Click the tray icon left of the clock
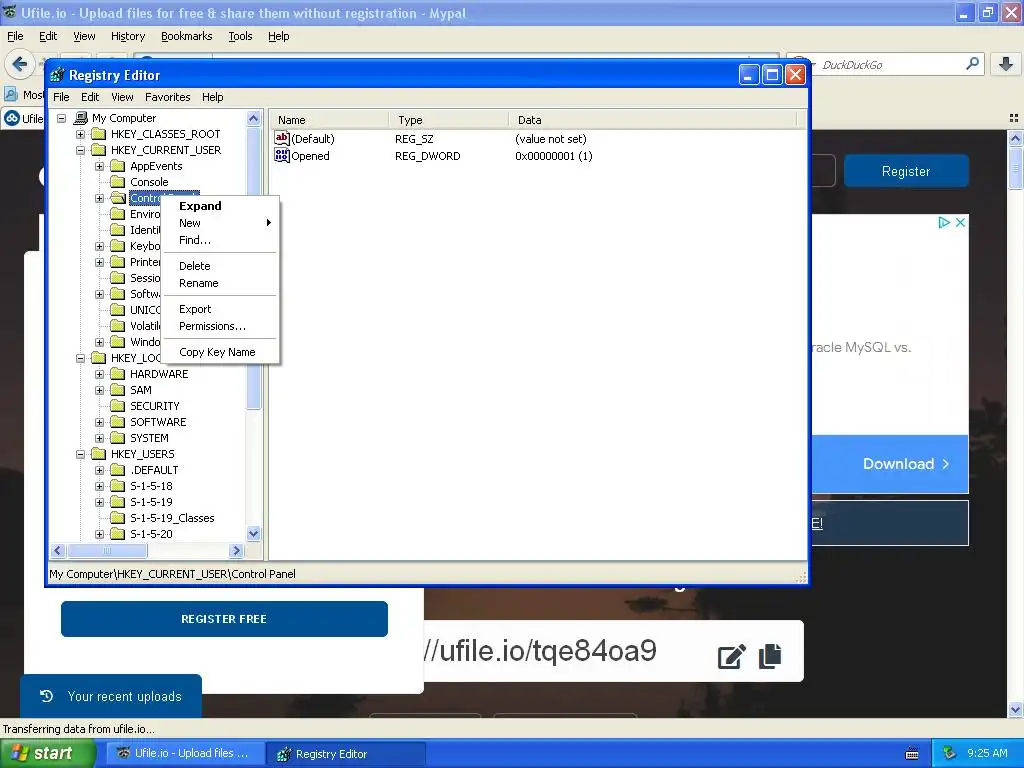Viewport: 1024px width, 768px height. tap(950, 753)
